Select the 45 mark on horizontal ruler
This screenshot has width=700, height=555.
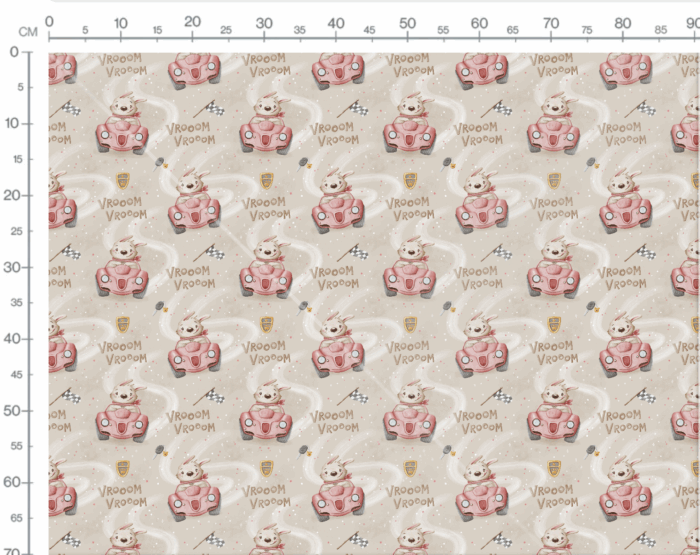point(369,30)
